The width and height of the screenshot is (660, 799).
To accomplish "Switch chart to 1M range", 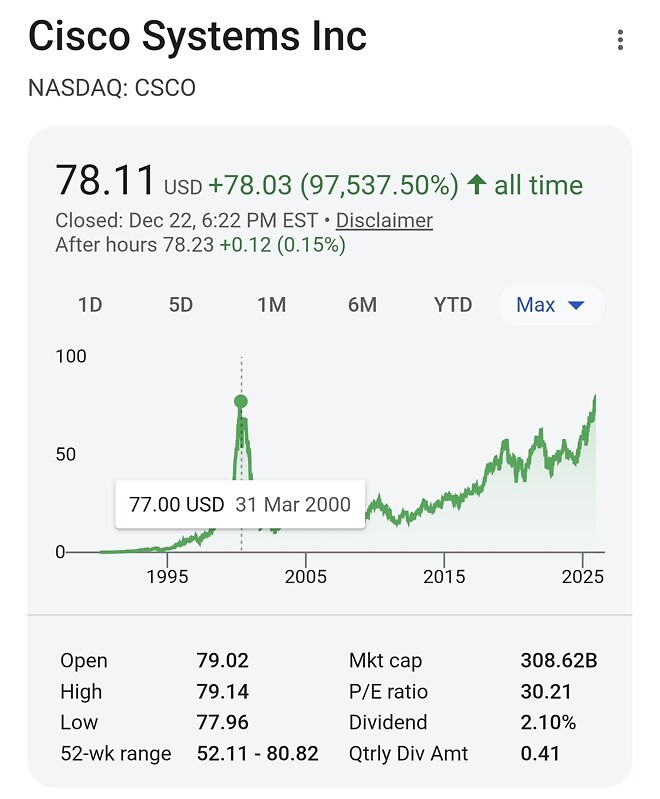I will (x=271, y=305).
